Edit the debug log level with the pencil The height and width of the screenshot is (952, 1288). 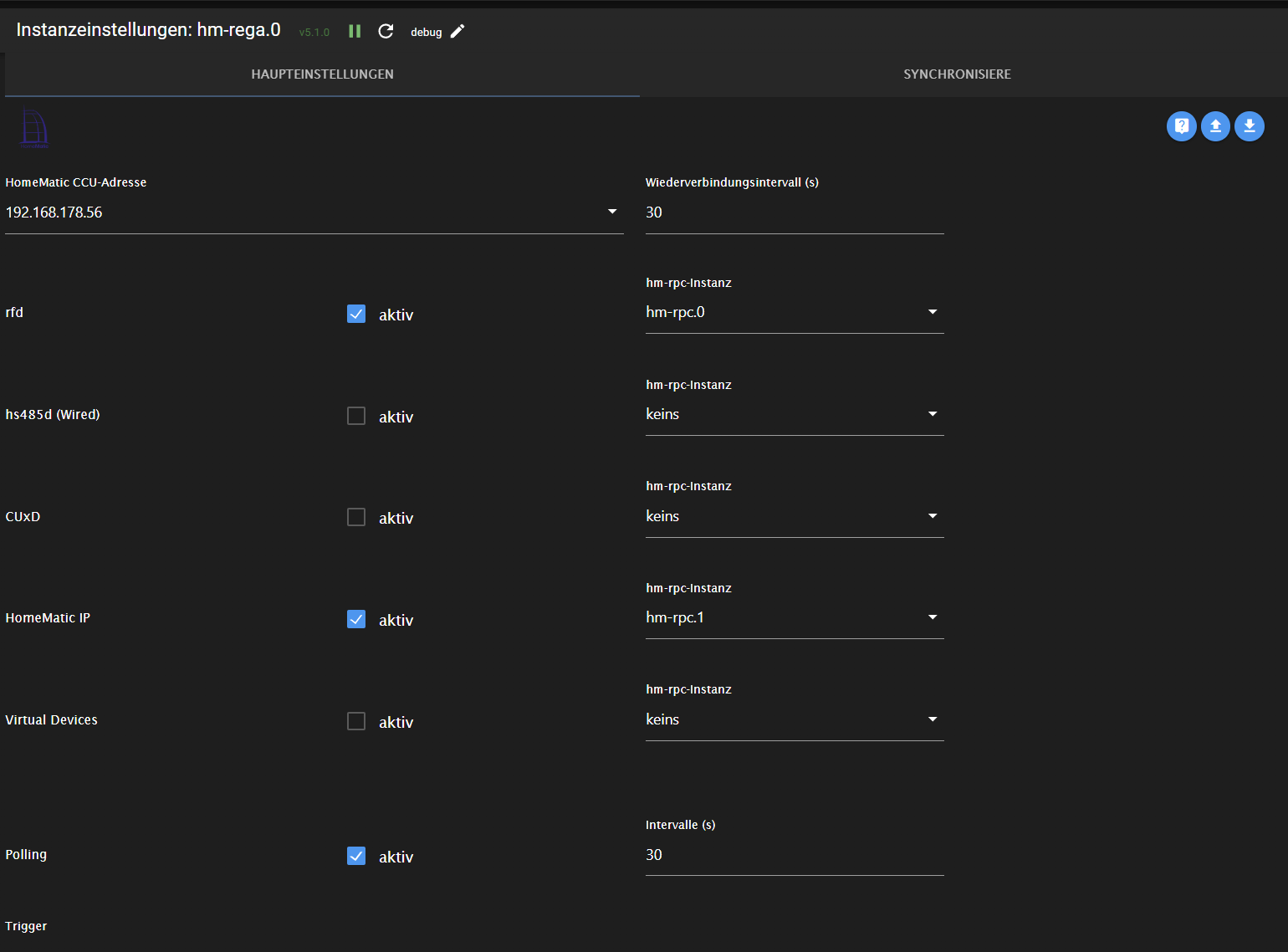[x=457, y=31]
